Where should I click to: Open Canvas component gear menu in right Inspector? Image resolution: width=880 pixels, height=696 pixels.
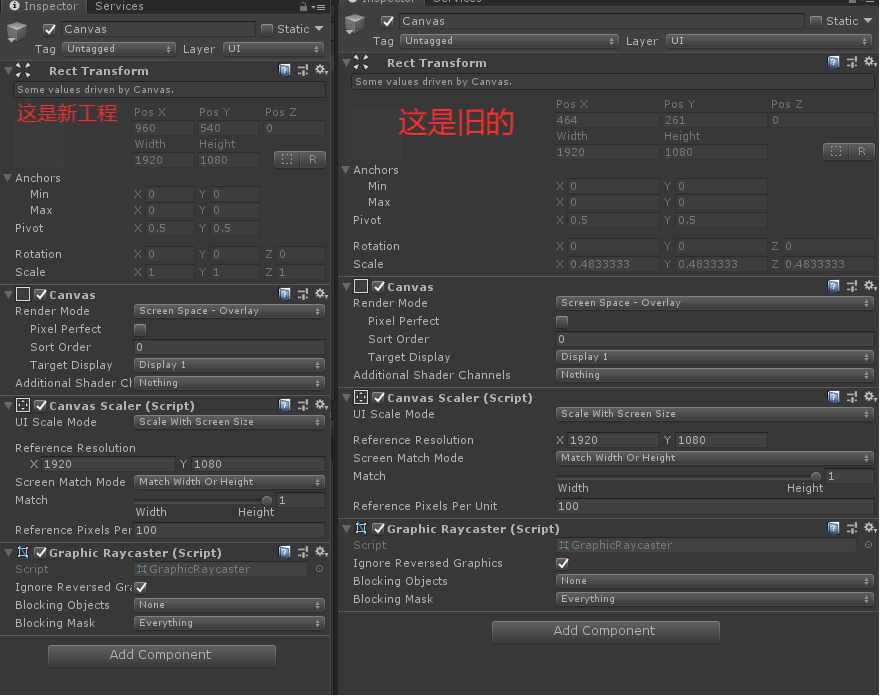pos(870,286)
